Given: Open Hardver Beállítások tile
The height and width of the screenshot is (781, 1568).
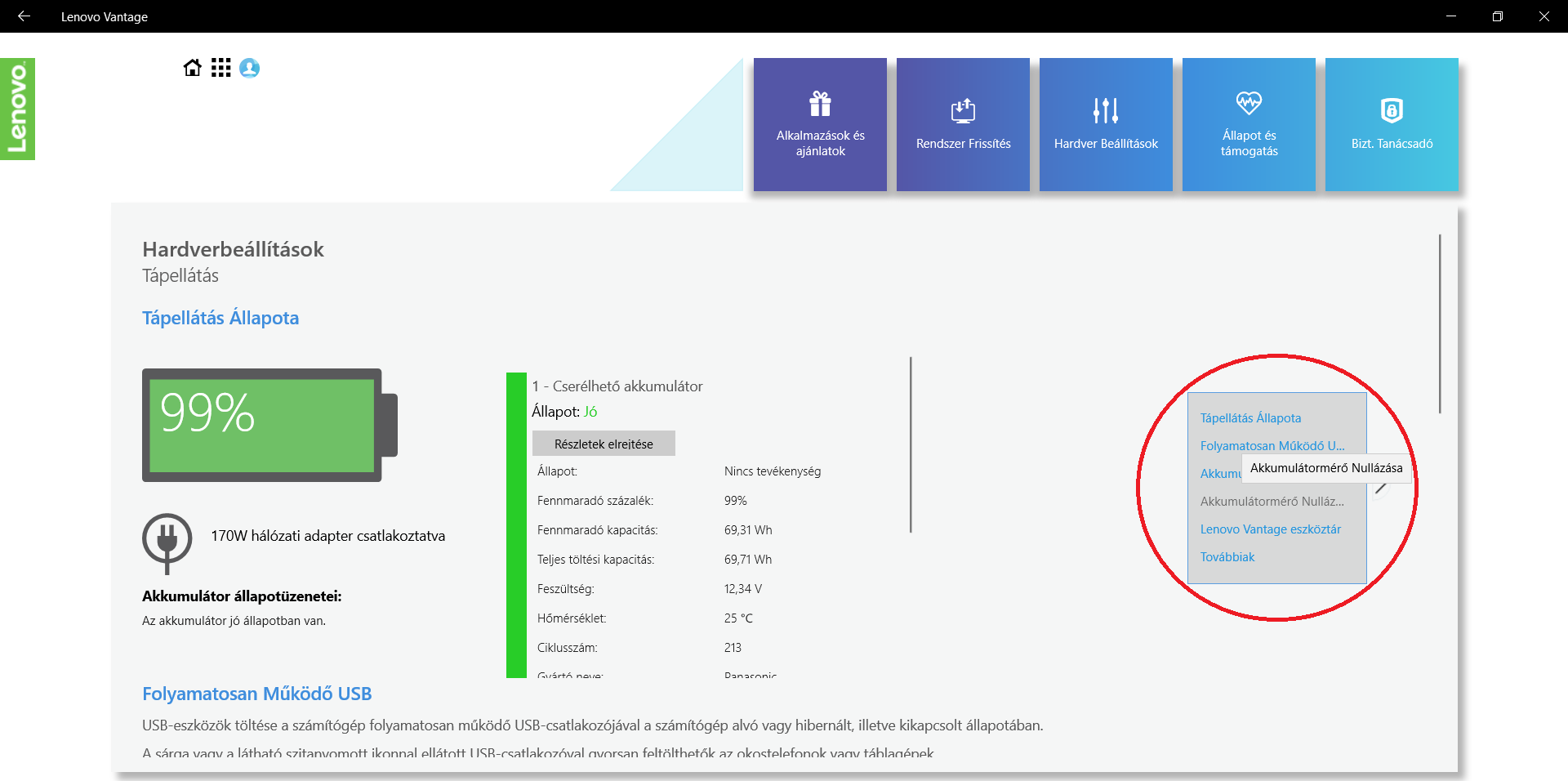Looking at the screenshot, I should [1106, 124].
